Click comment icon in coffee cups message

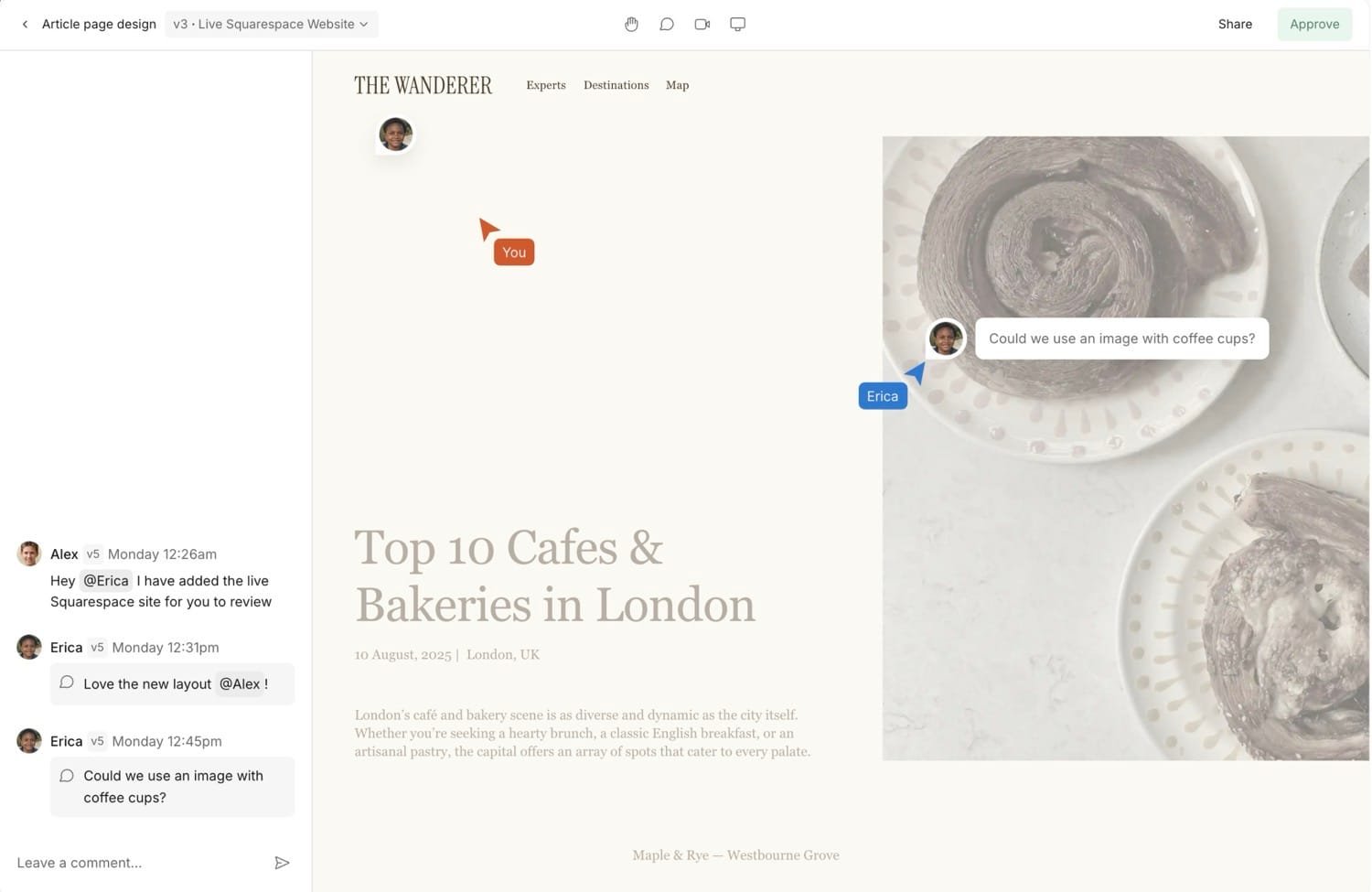(x=67, y=776)
